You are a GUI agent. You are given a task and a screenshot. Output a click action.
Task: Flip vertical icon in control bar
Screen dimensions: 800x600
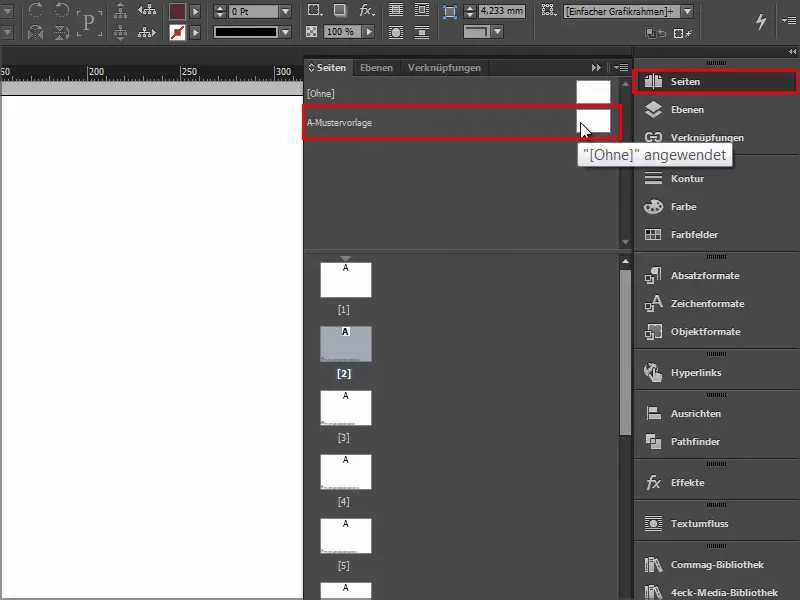[x=62, y=33]
